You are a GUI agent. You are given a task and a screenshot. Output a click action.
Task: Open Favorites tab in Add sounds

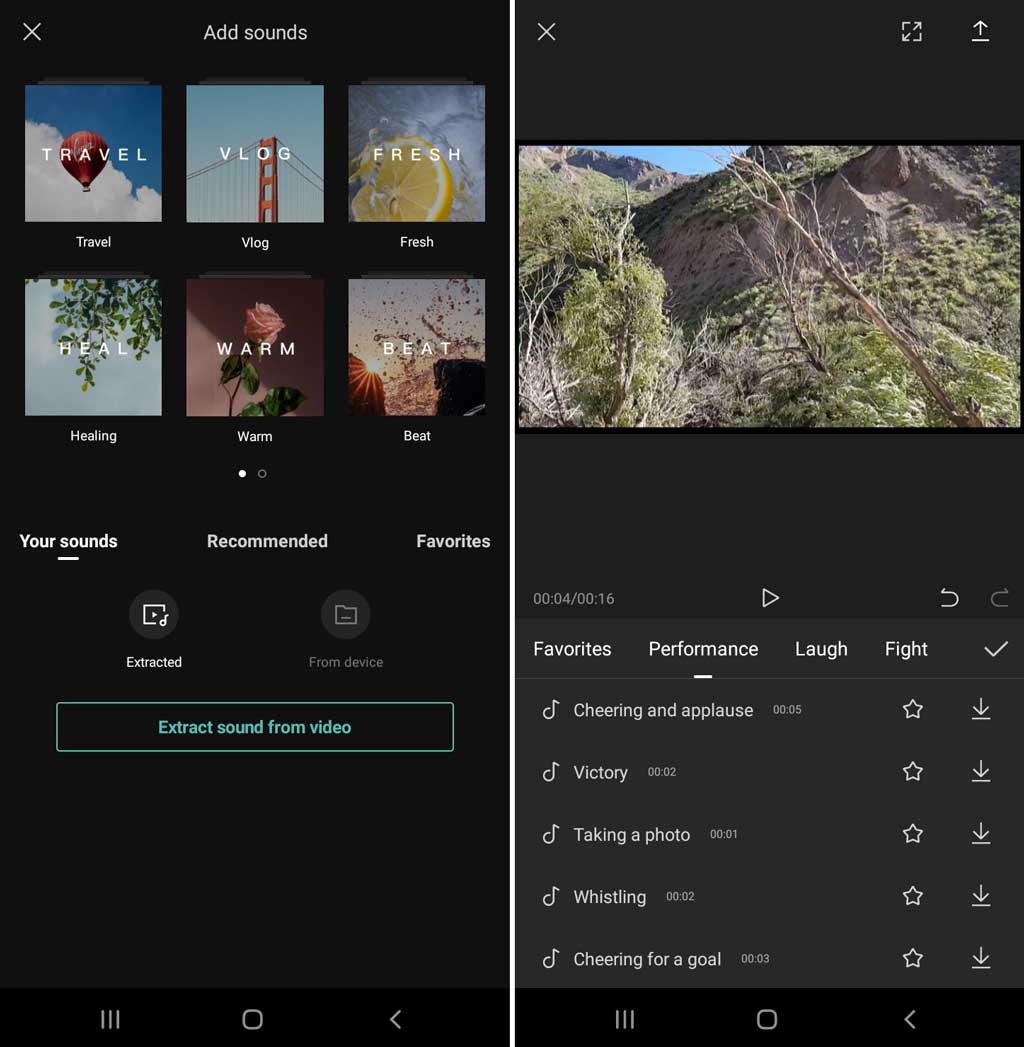[x=453, y=541]
